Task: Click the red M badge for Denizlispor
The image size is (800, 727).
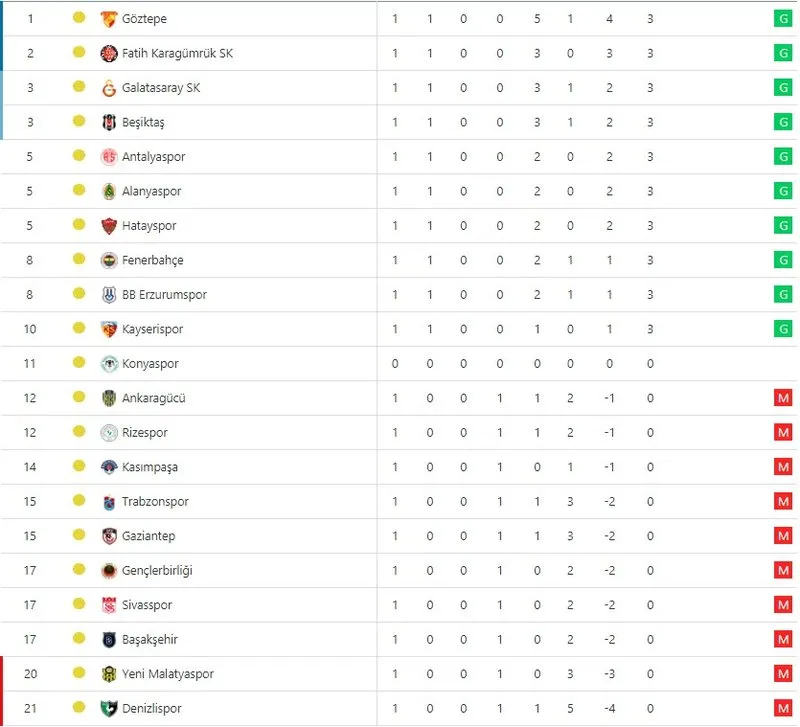Action: (x=784, y=708)
